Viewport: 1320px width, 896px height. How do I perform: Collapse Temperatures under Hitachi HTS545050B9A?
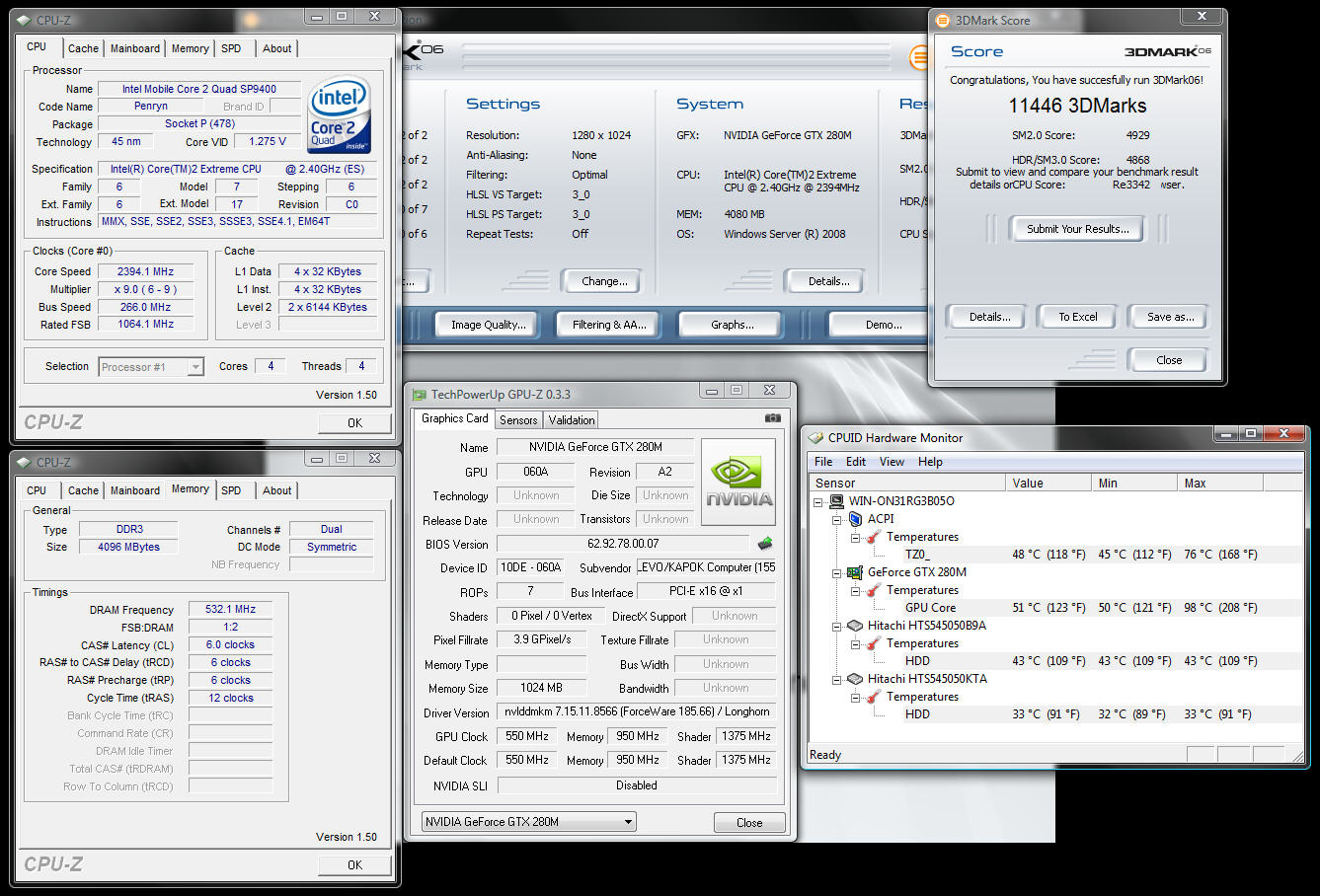click(x=855, y=643)
